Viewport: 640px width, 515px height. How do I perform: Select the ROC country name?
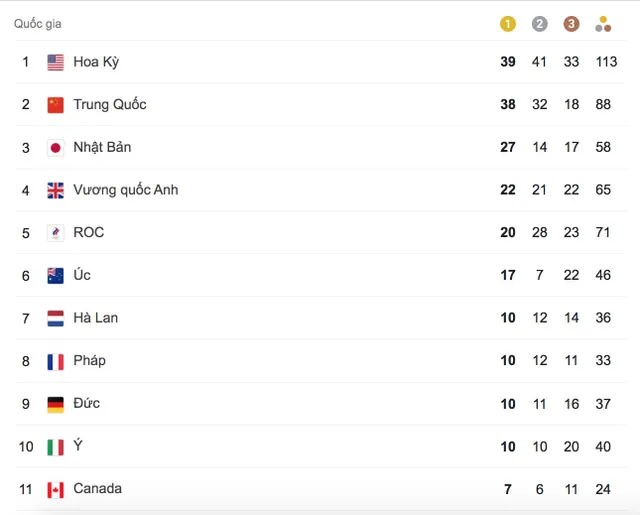[x=89, y=232]
